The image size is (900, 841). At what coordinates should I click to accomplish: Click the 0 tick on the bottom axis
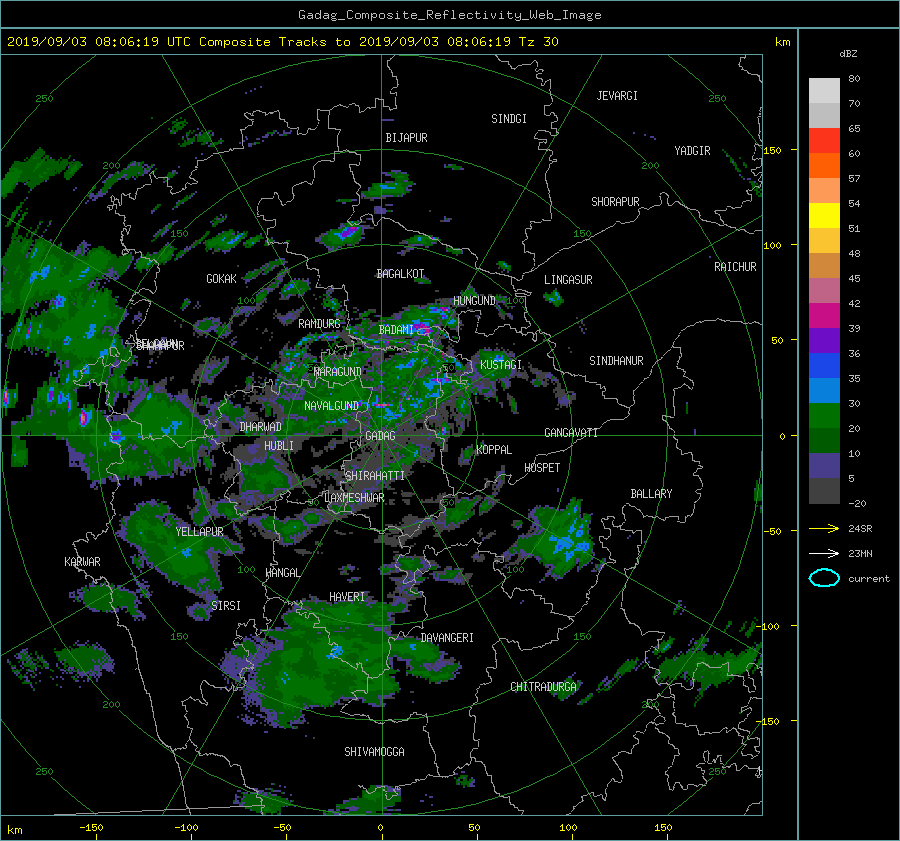pyautogui.click(x=380, y=828)
